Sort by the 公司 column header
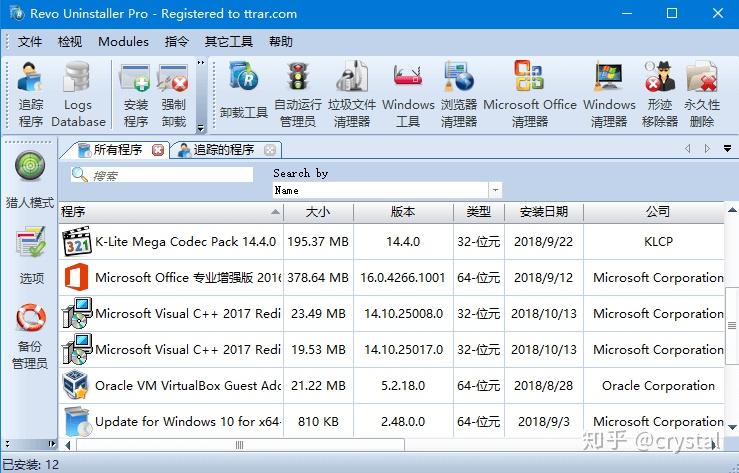 point(654,212)
